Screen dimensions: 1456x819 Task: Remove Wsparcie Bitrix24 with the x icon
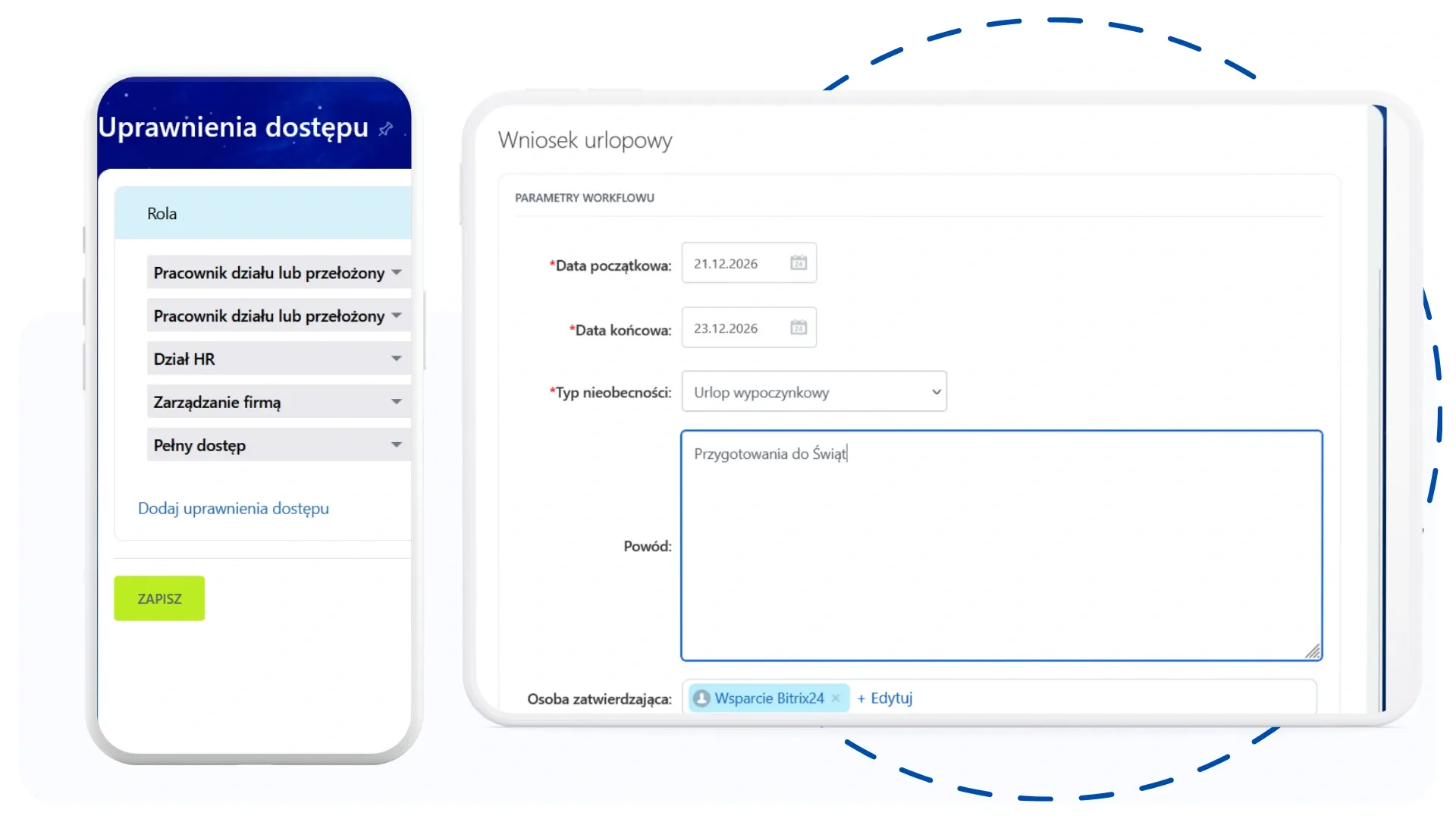point(836,698)
